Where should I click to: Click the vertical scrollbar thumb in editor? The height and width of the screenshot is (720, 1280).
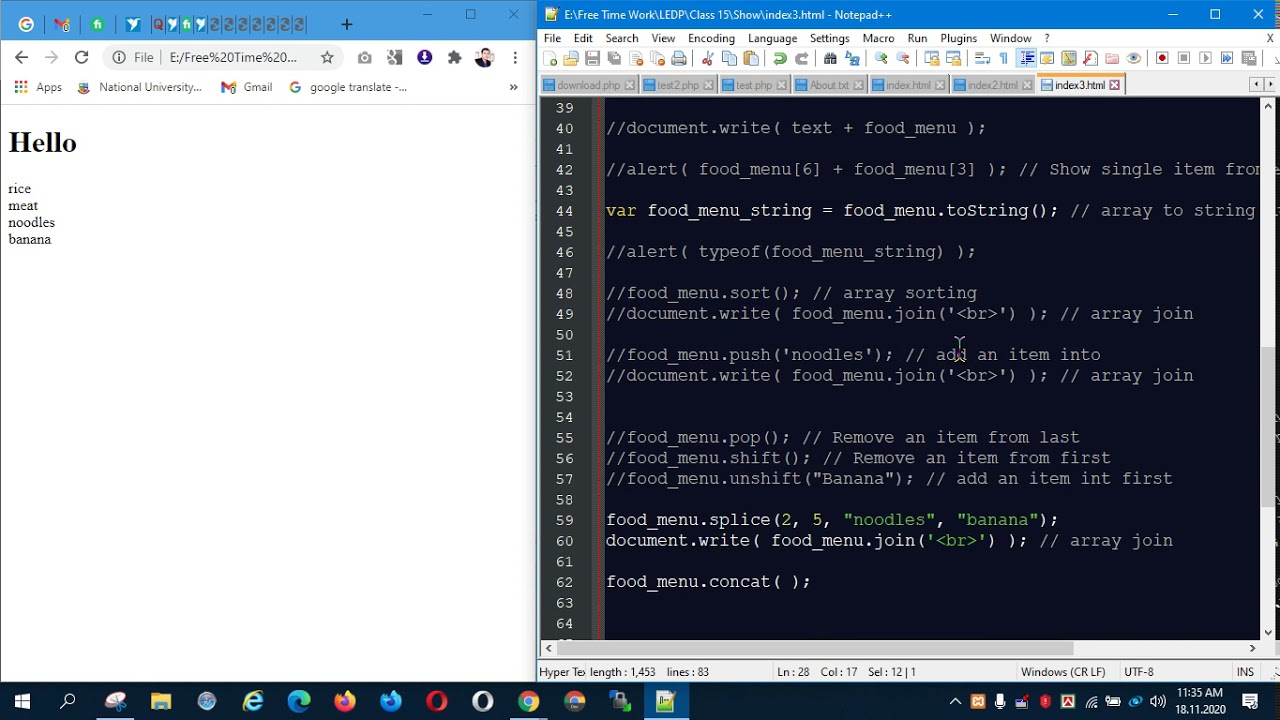[x=1268, y=427]
